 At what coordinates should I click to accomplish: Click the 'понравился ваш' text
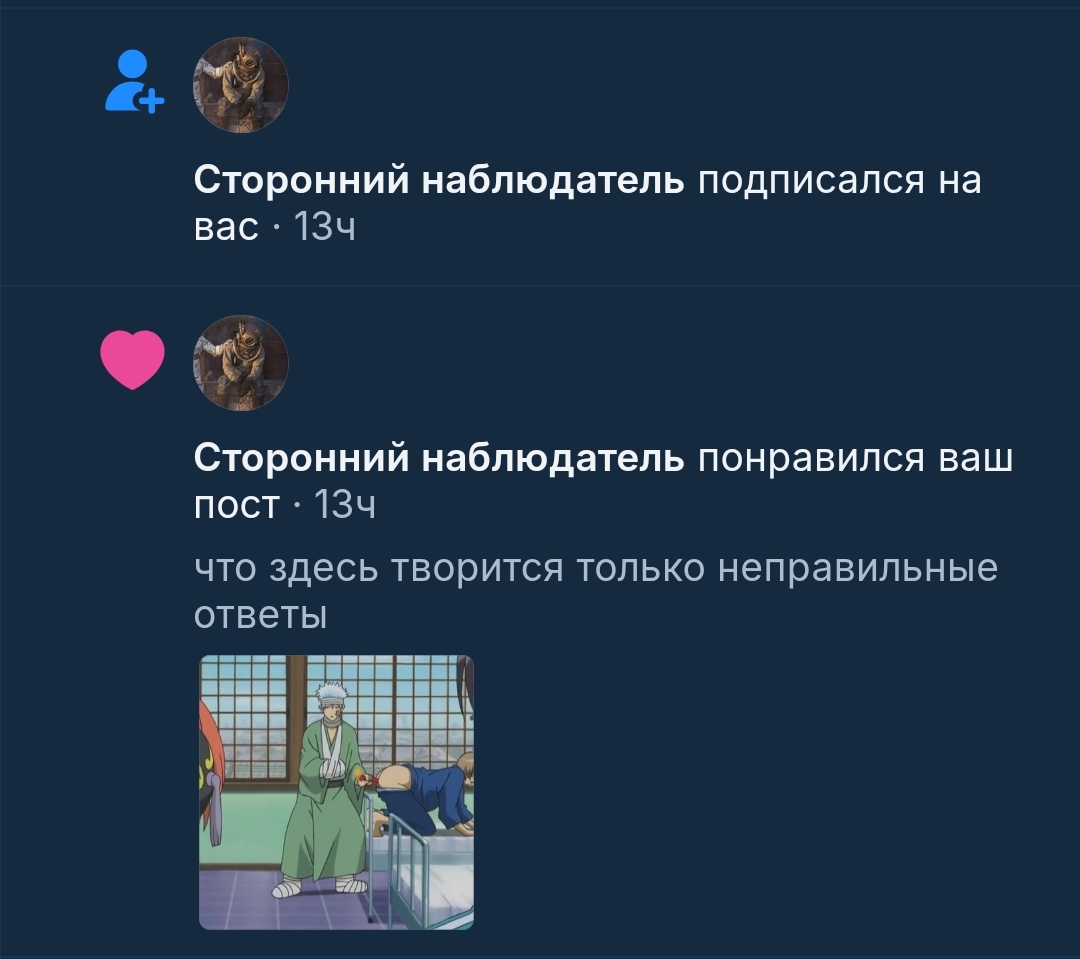click(855, 458)
